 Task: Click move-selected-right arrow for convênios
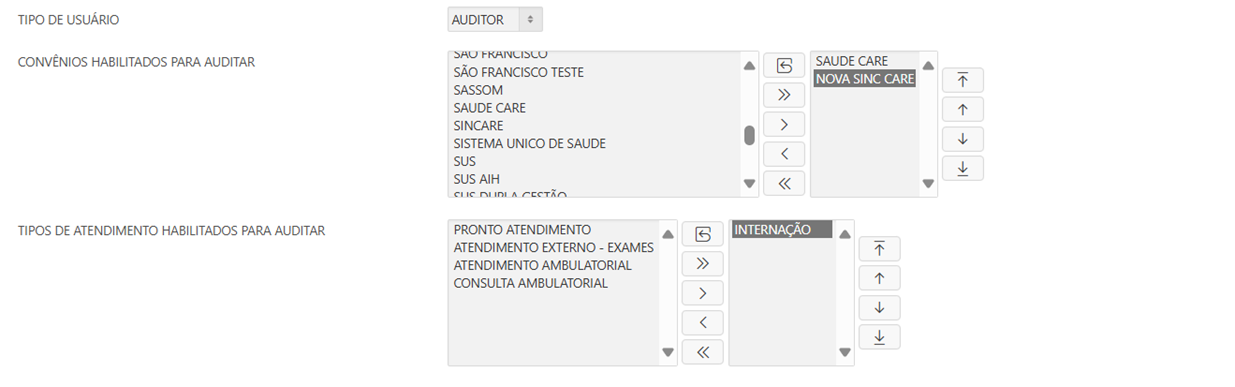[784, 124]
